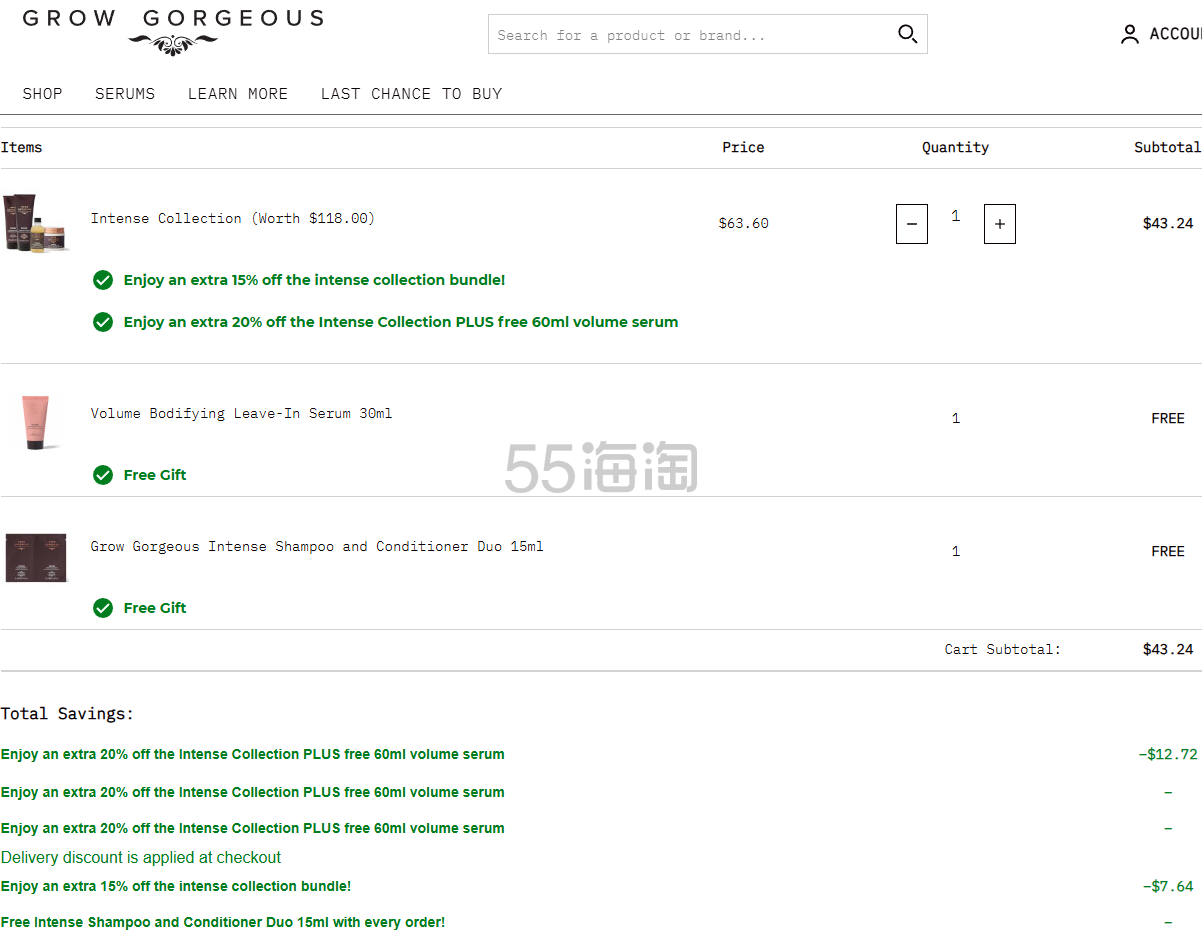Select 'Enjoy an extra 20% off' item message

[401, 322]
